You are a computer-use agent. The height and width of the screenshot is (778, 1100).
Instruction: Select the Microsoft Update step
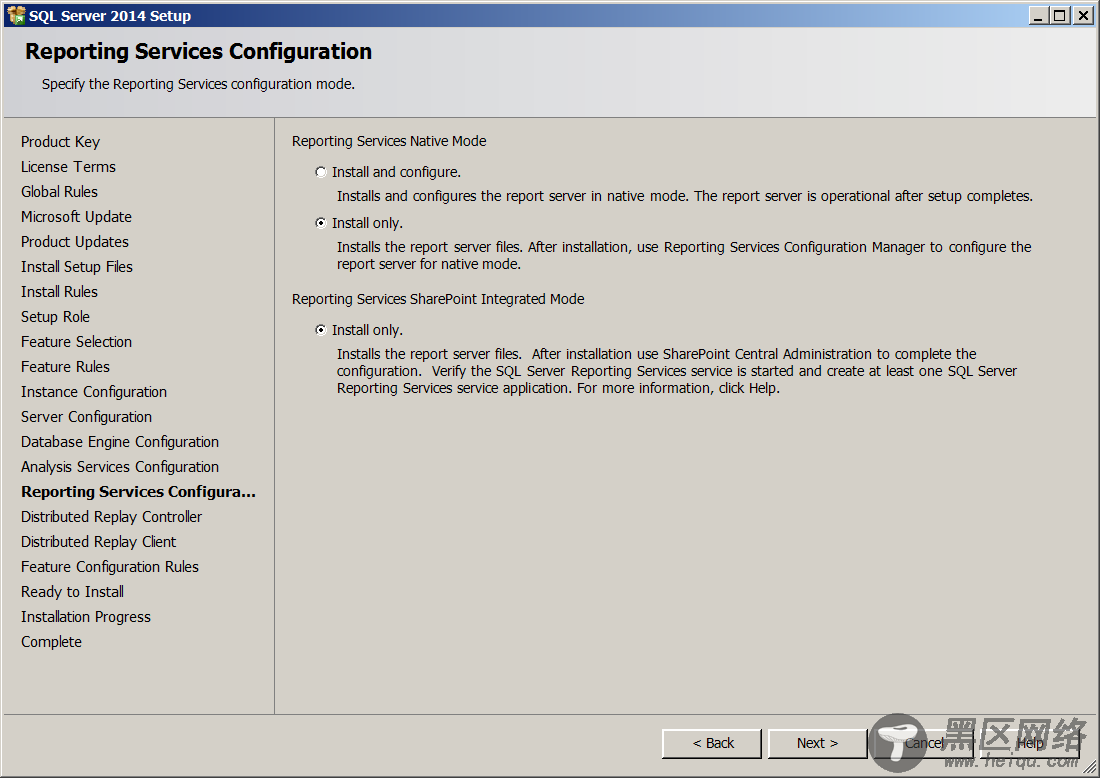(x=76, y=217)
